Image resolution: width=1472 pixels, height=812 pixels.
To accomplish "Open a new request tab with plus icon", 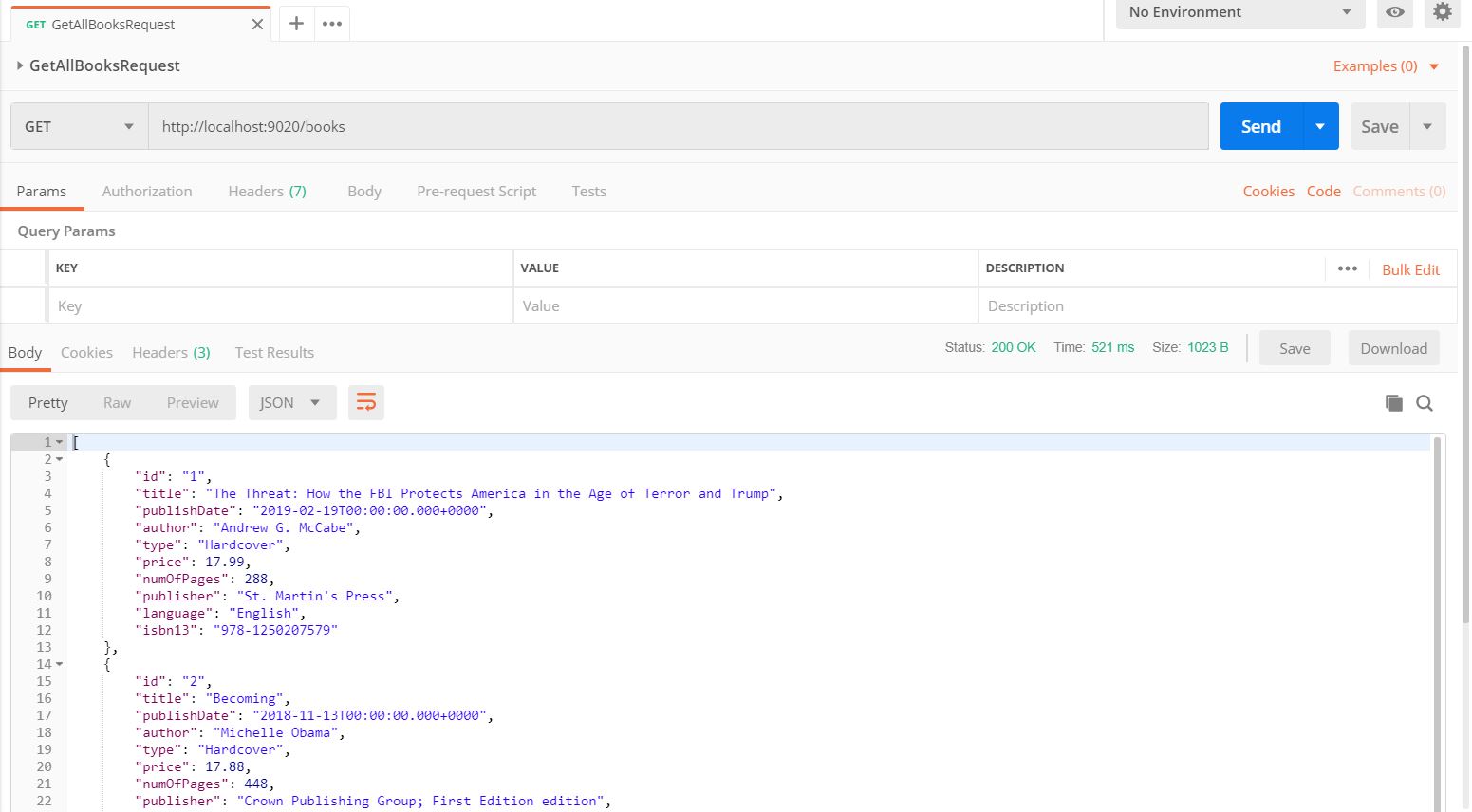I will (x=296, y=24).
